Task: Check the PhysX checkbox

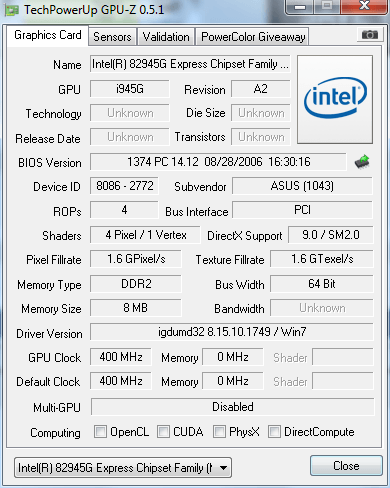Action: [219, 431]
